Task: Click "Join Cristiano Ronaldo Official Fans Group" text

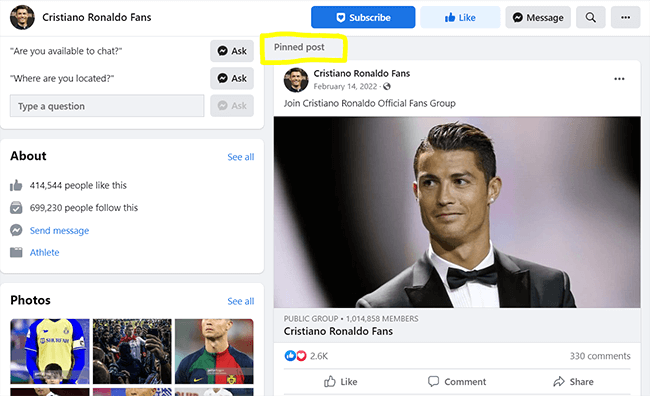Action: click(x=369, y=103)
